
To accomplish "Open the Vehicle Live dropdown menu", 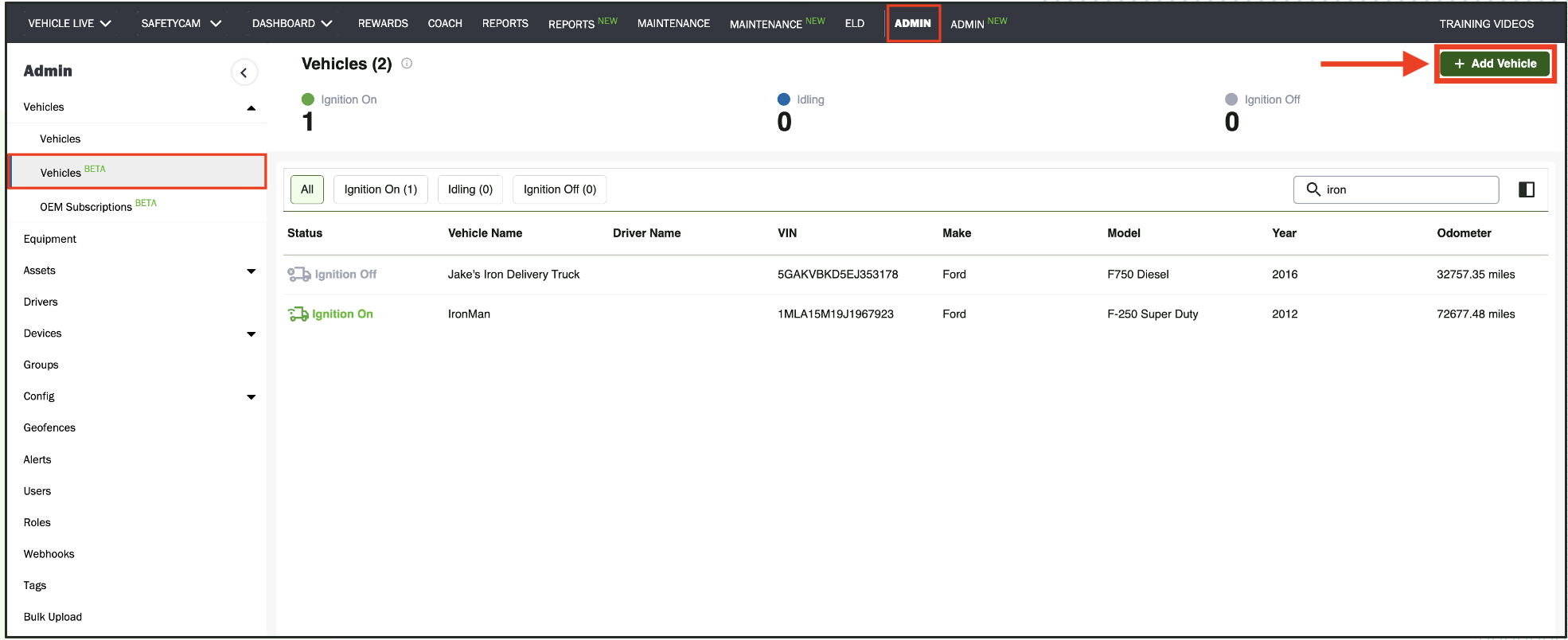I will click(70, 23).
